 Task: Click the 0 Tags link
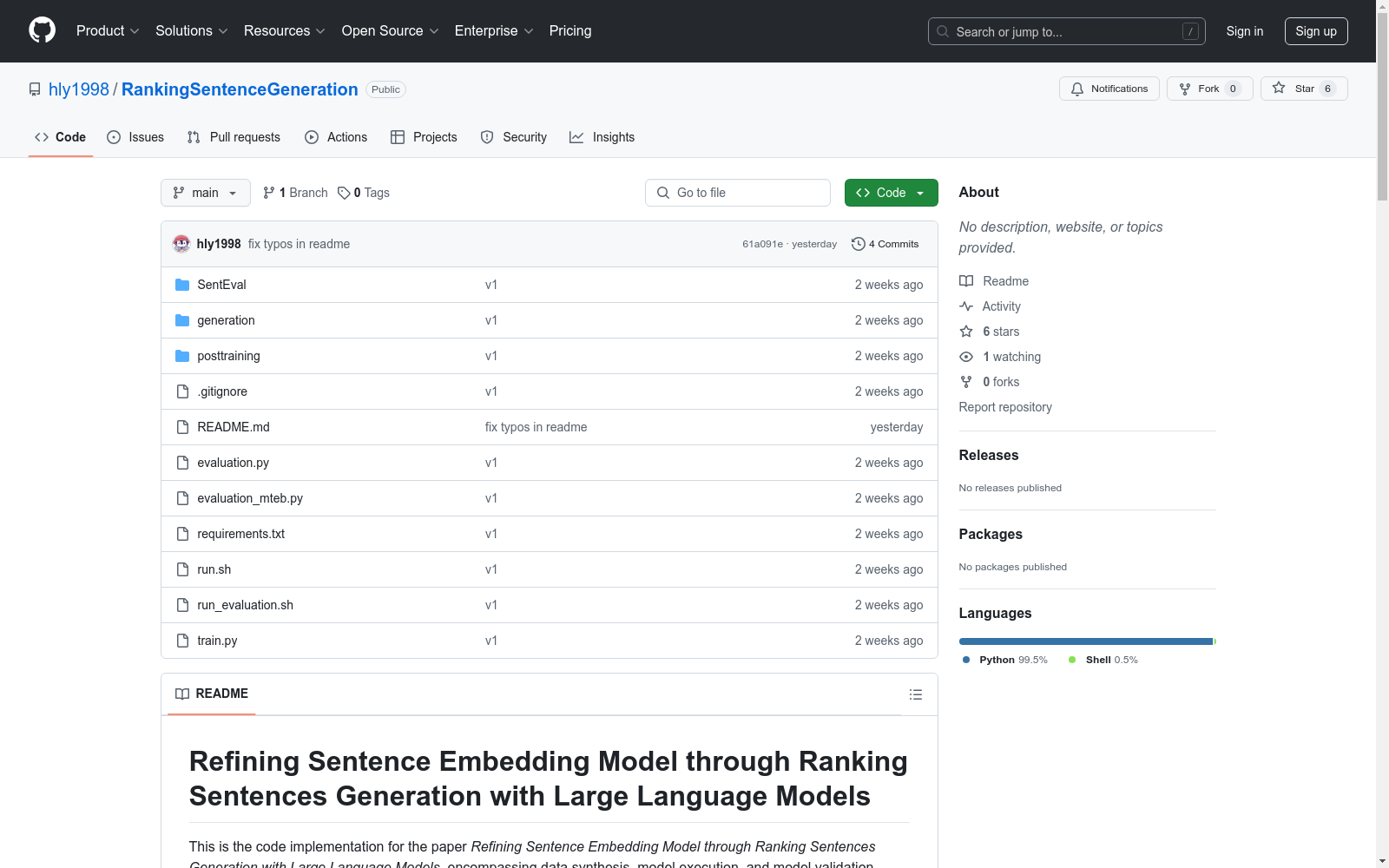pyautogui.click(x=364, y=193)
